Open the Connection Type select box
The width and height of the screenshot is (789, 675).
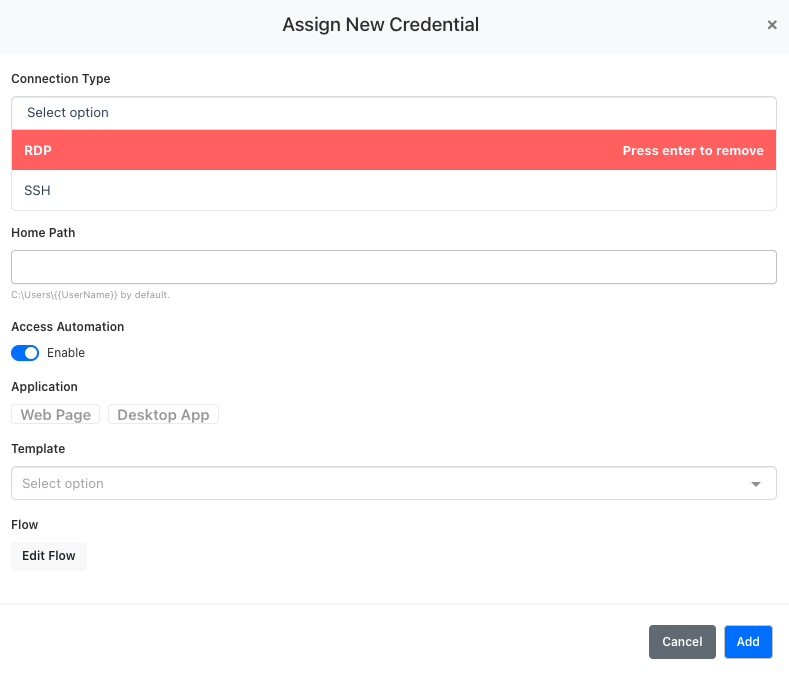point(393,113)
